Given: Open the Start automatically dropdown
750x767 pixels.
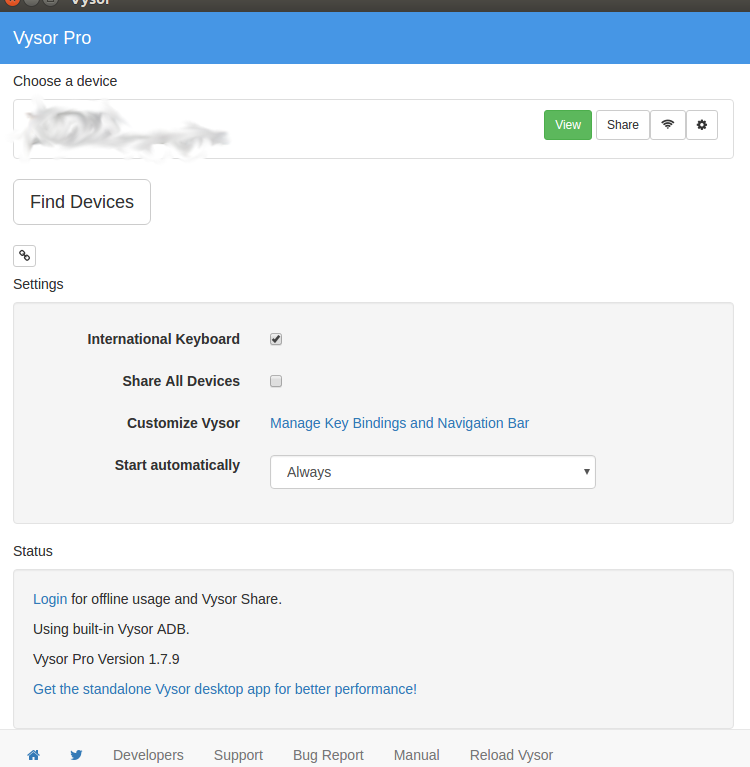Looking at the screenshot, I should tap(432, 472).
